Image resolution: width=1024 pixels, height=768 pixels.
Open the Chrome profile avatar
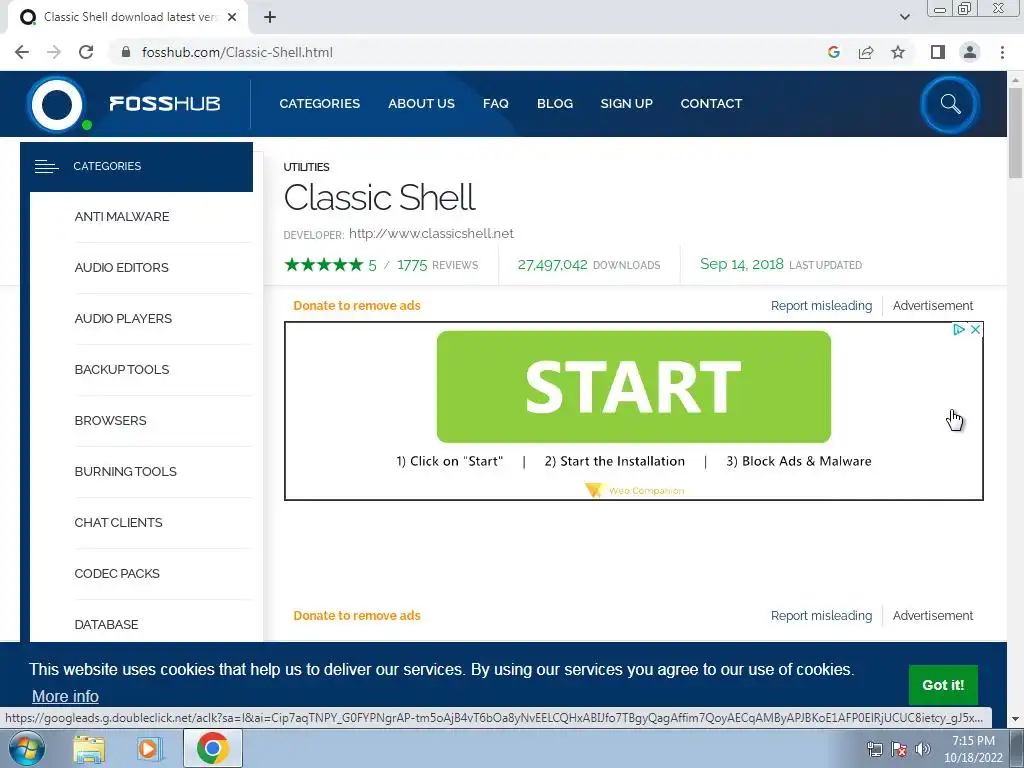970,52
